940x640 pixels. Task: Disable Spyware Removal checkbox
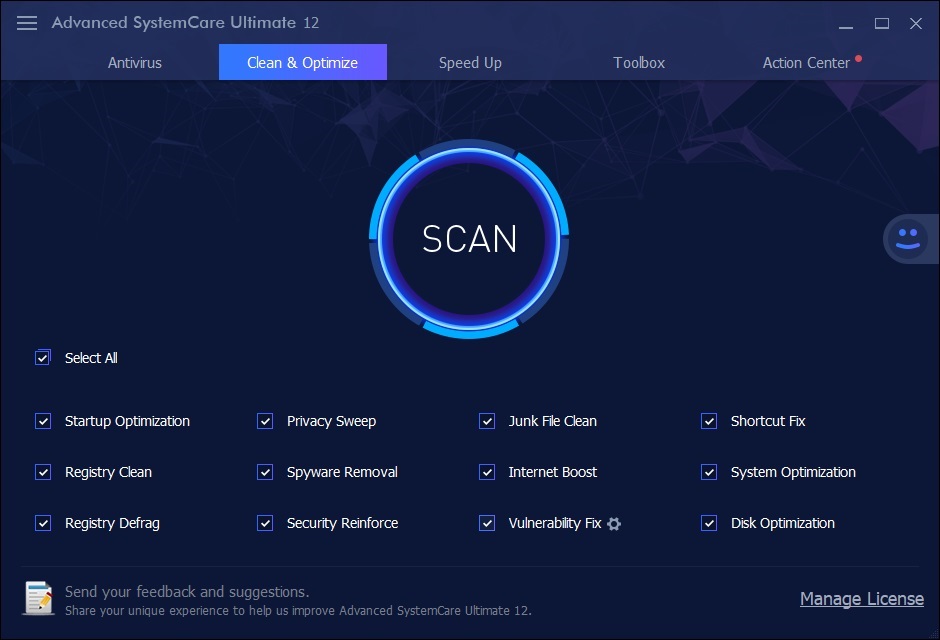click(265, 472)
